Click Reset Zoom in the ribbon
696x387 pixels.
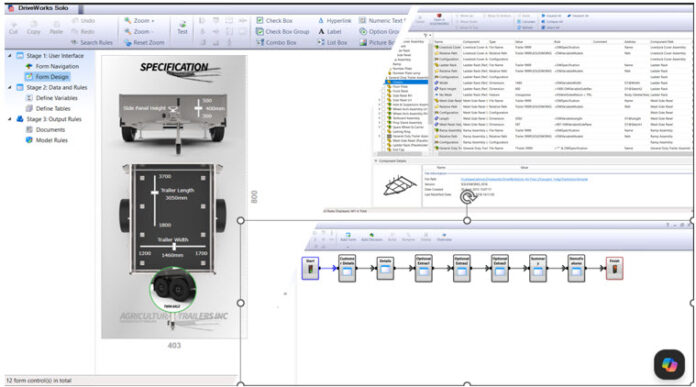pos(144,43)
